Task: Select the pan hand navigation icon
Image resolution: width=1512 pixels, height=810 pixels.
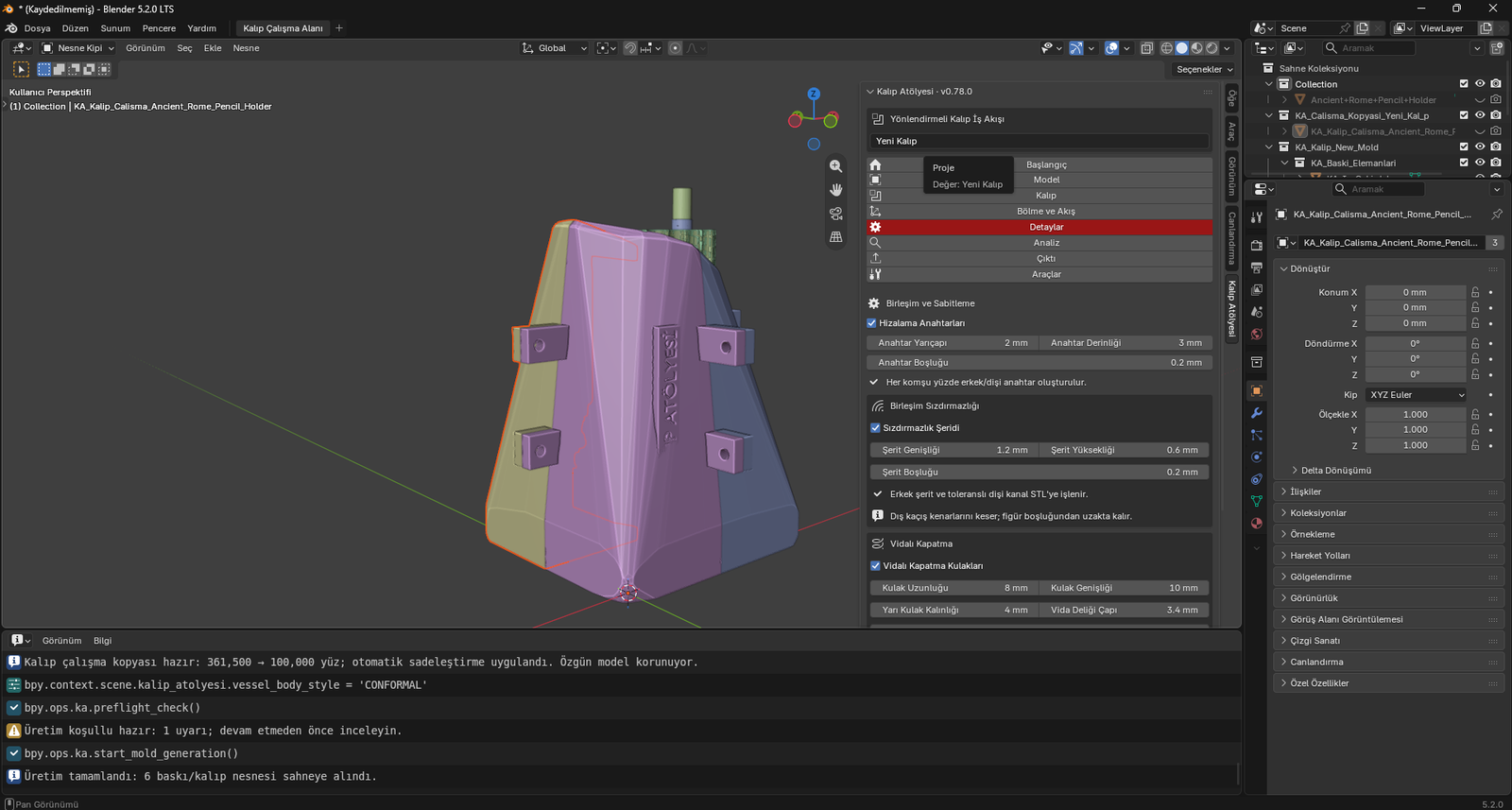Action: (x=835, y=189)
